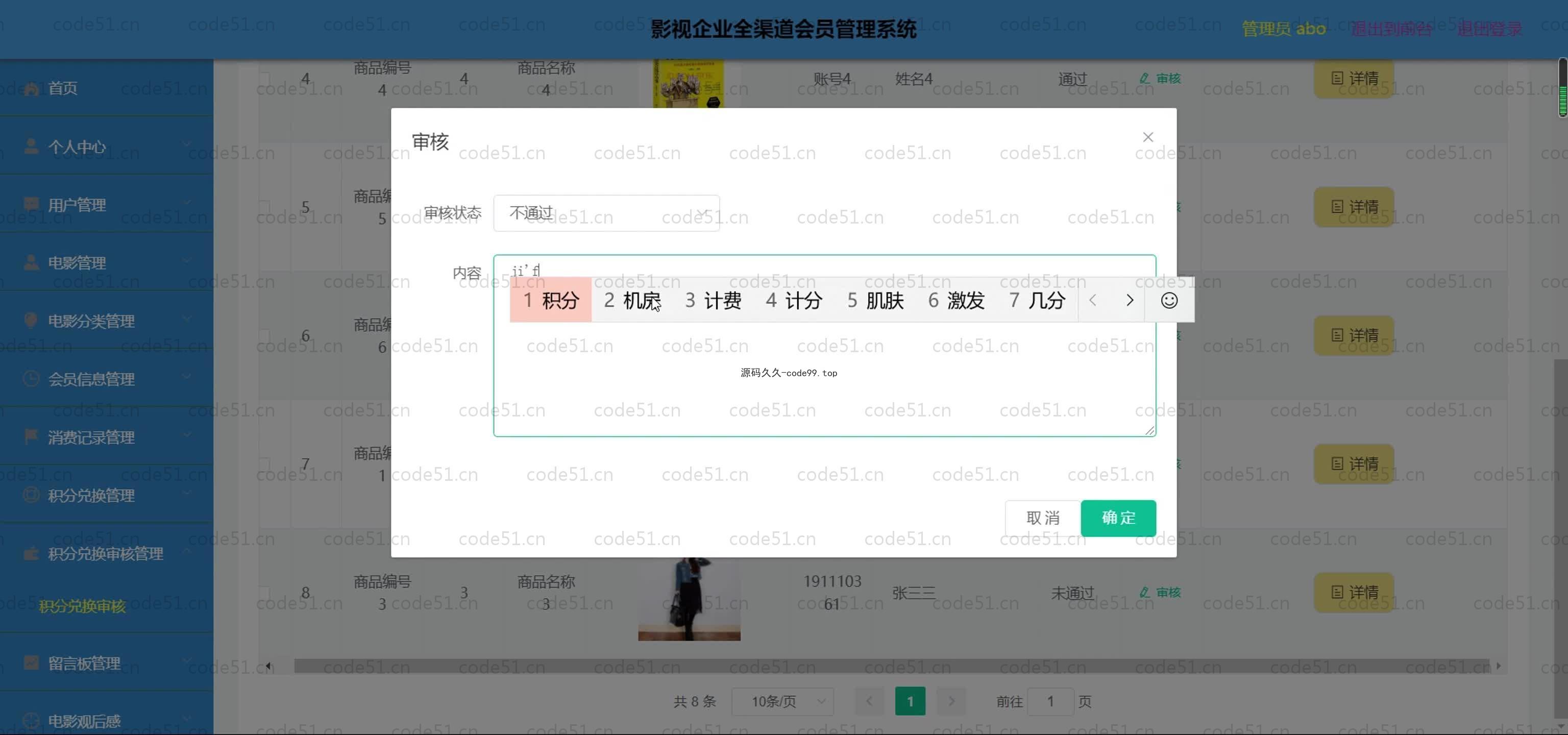Go to next IME candidate page

coord(1129,300)
